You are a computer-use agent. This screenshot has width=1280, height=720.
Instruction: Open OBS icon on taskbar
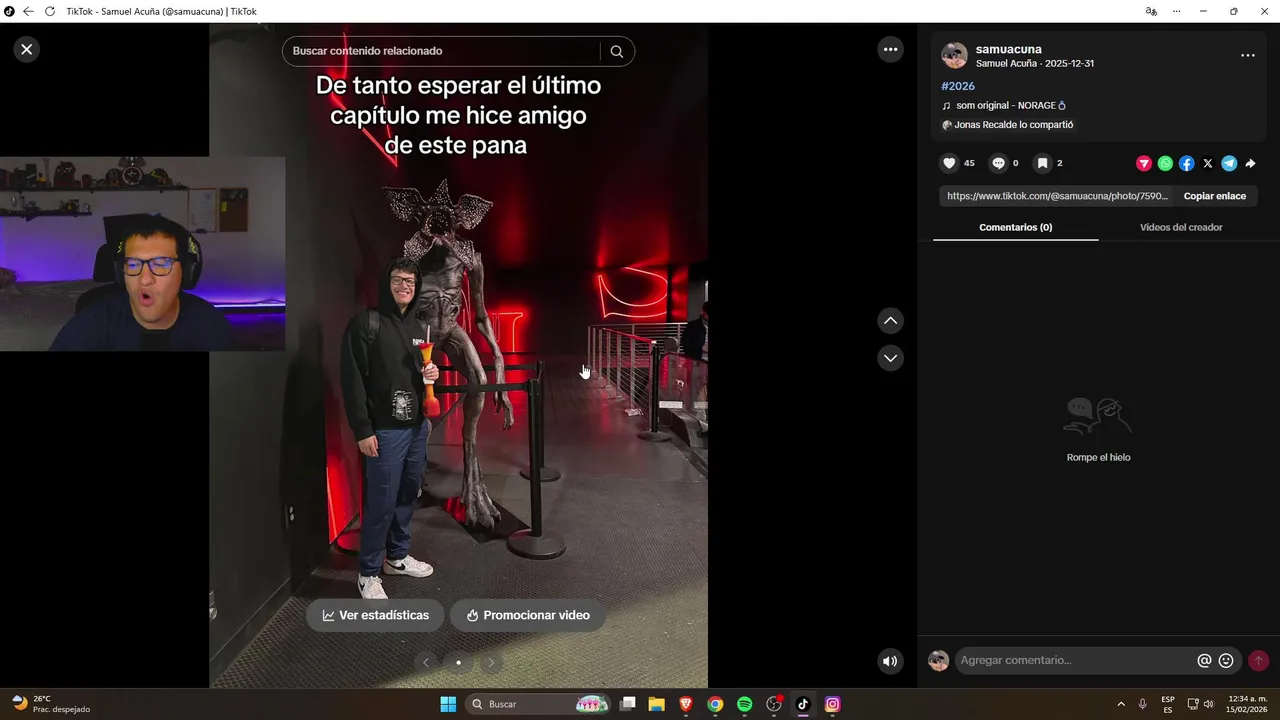pos(774,704)
